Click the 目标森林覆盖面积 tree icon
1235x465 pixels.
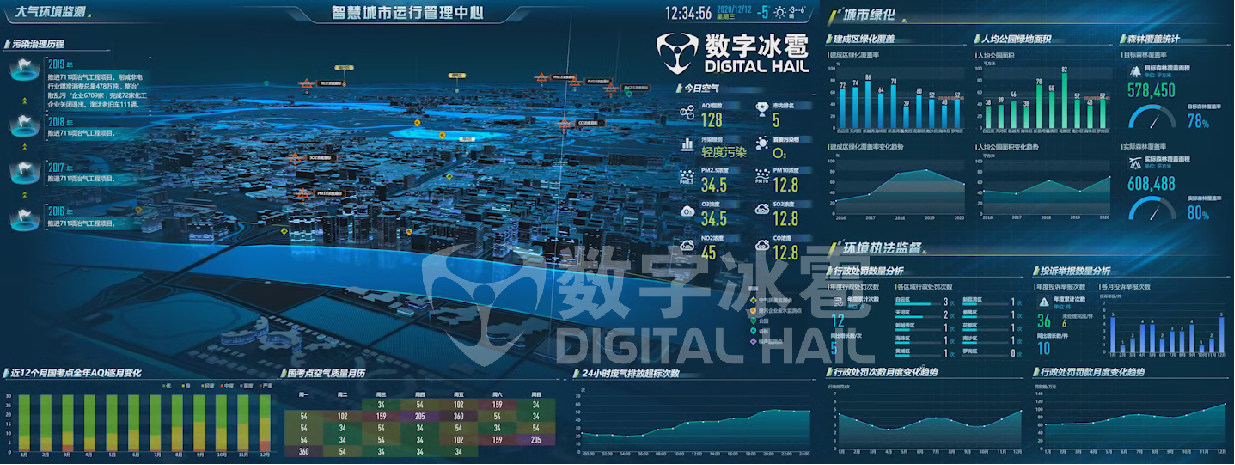point(1133,70)
